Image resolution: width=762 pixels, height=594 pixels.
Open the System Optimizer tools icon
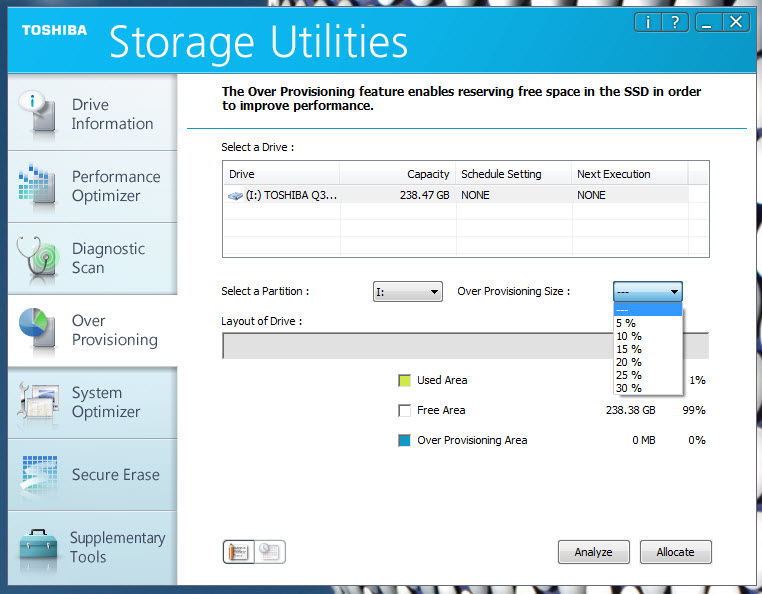coord(39,402)
